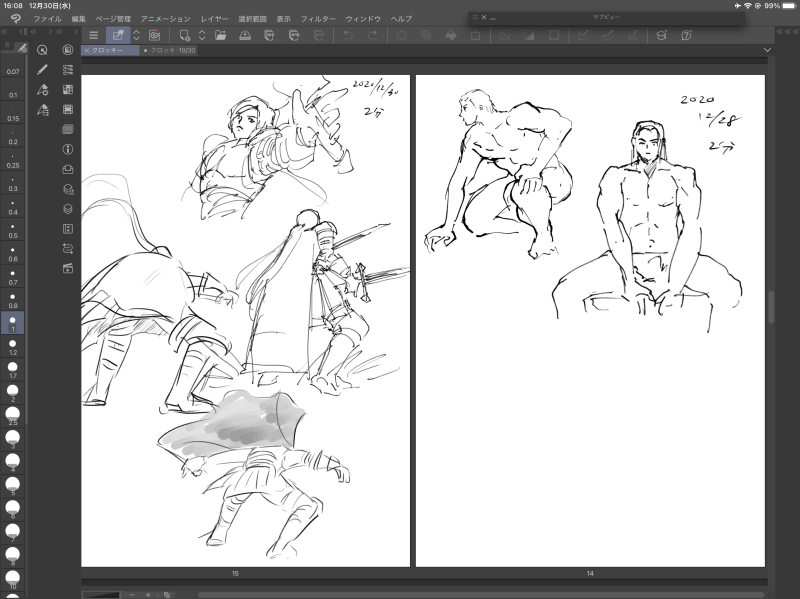Click the Fill bucket icon
Screen dimensions: 800x599
point(451,35)
